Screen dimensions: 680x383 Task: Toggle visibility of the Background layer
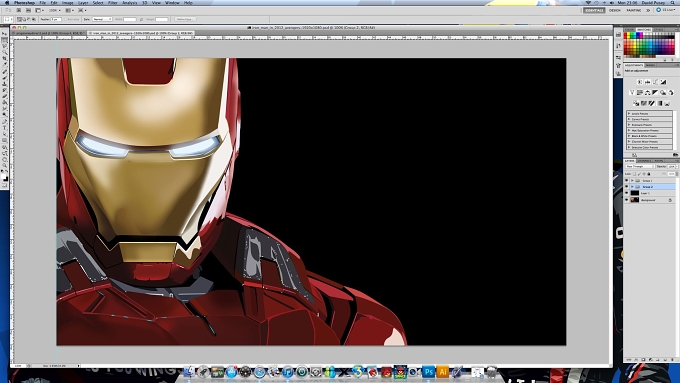[626, 200]
